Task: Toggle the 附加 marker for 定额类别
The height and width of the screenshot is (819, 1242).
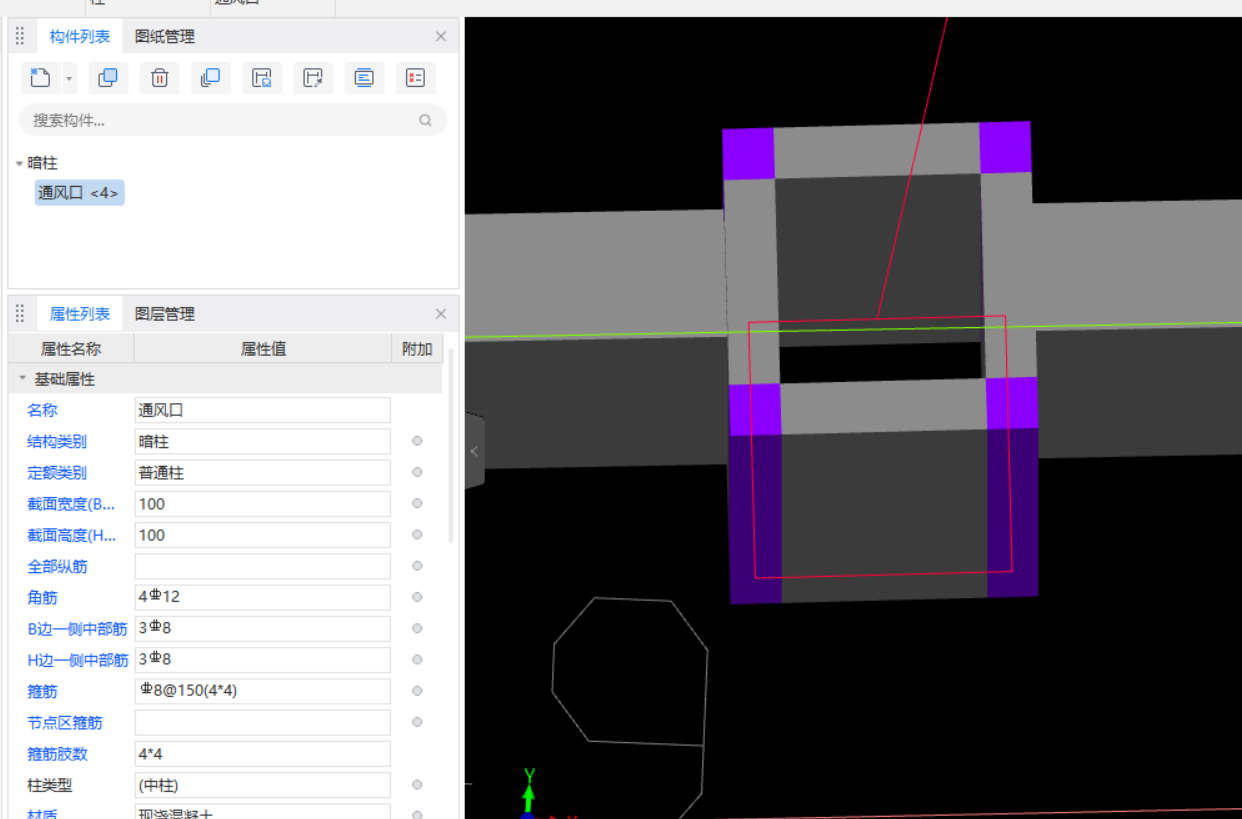Action: click(417, 472)
